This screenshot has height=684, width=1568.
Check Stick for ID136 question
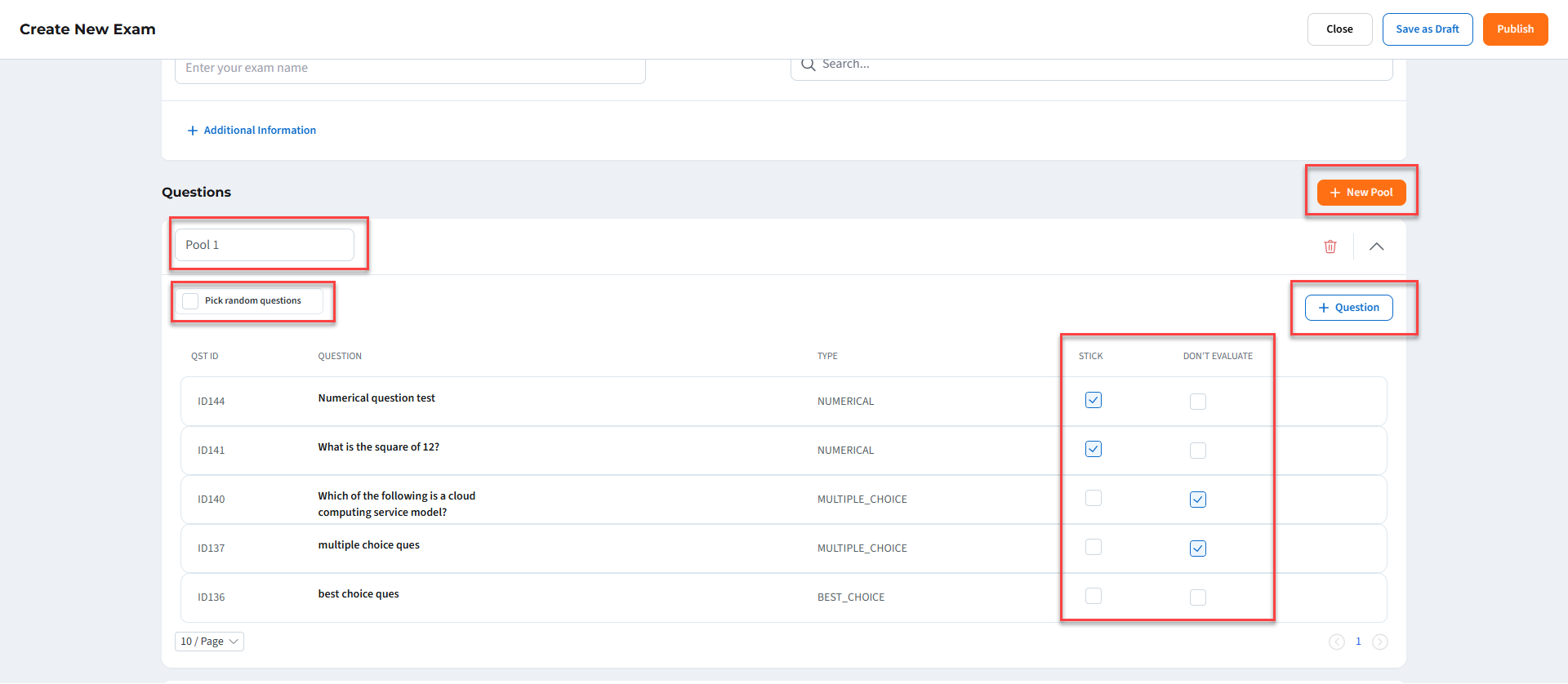click(x=1094, y=596)
